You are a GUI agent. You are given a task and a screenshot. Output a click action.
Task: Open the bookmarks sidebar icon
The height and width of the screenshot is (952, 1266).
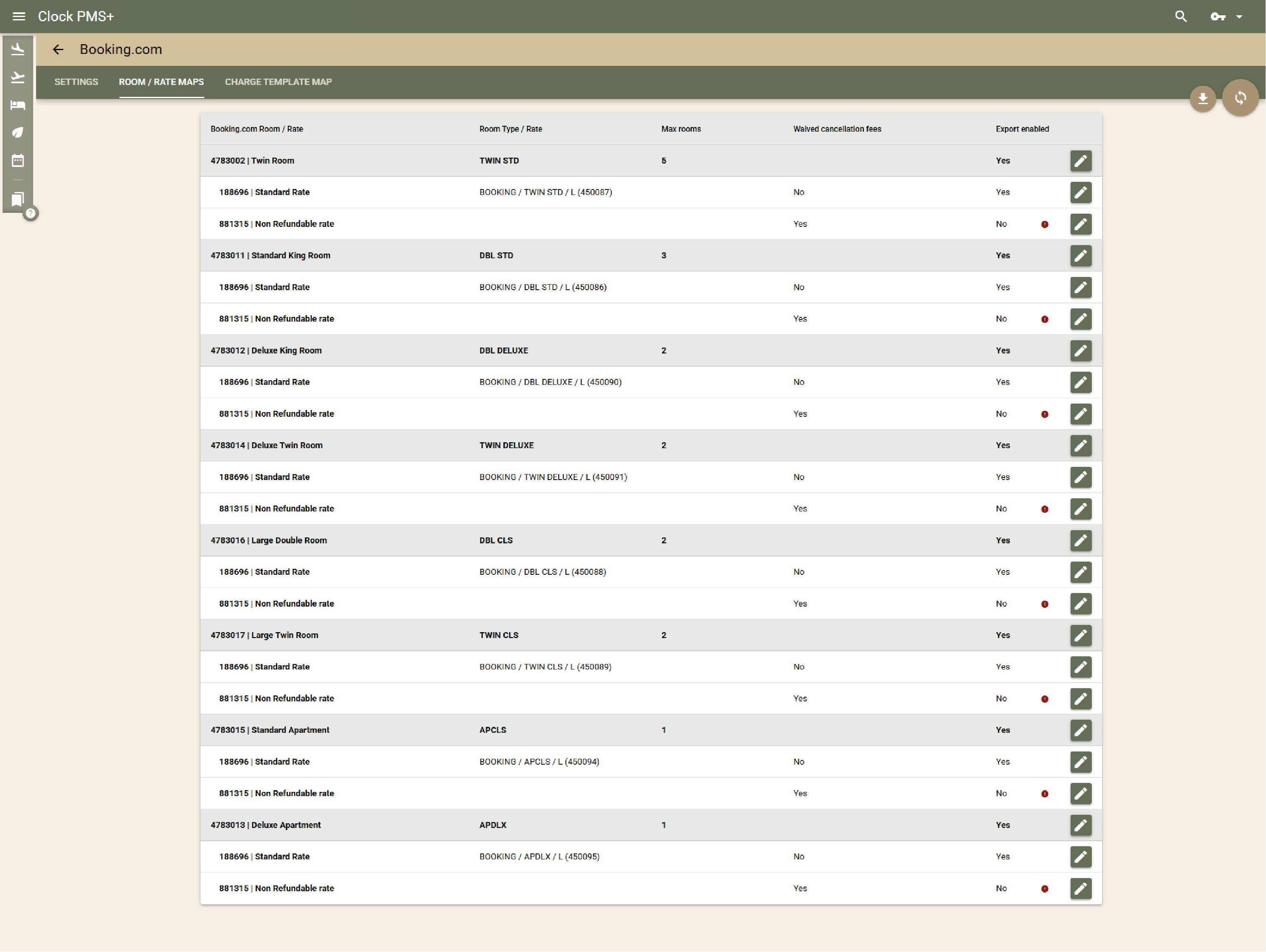tap(18, 199)
